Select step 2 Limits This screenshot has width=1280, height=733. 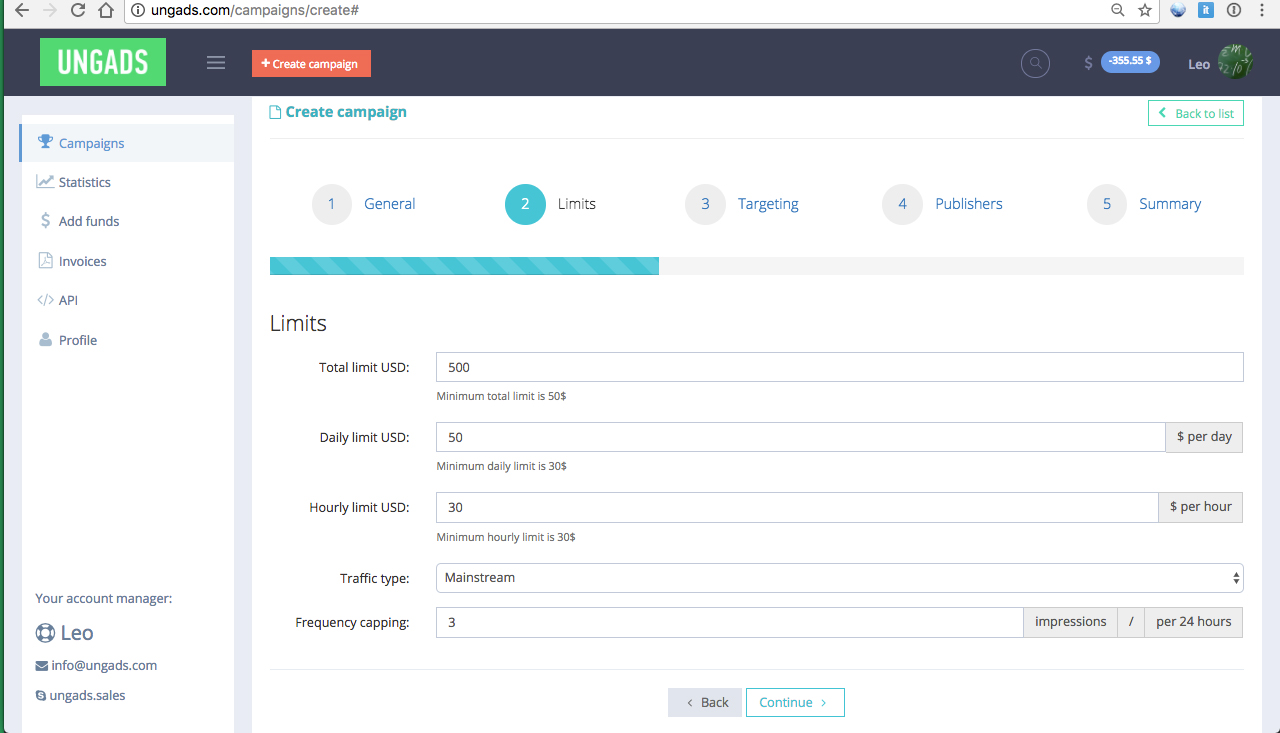pyautogui.click(x=551, y=204)
